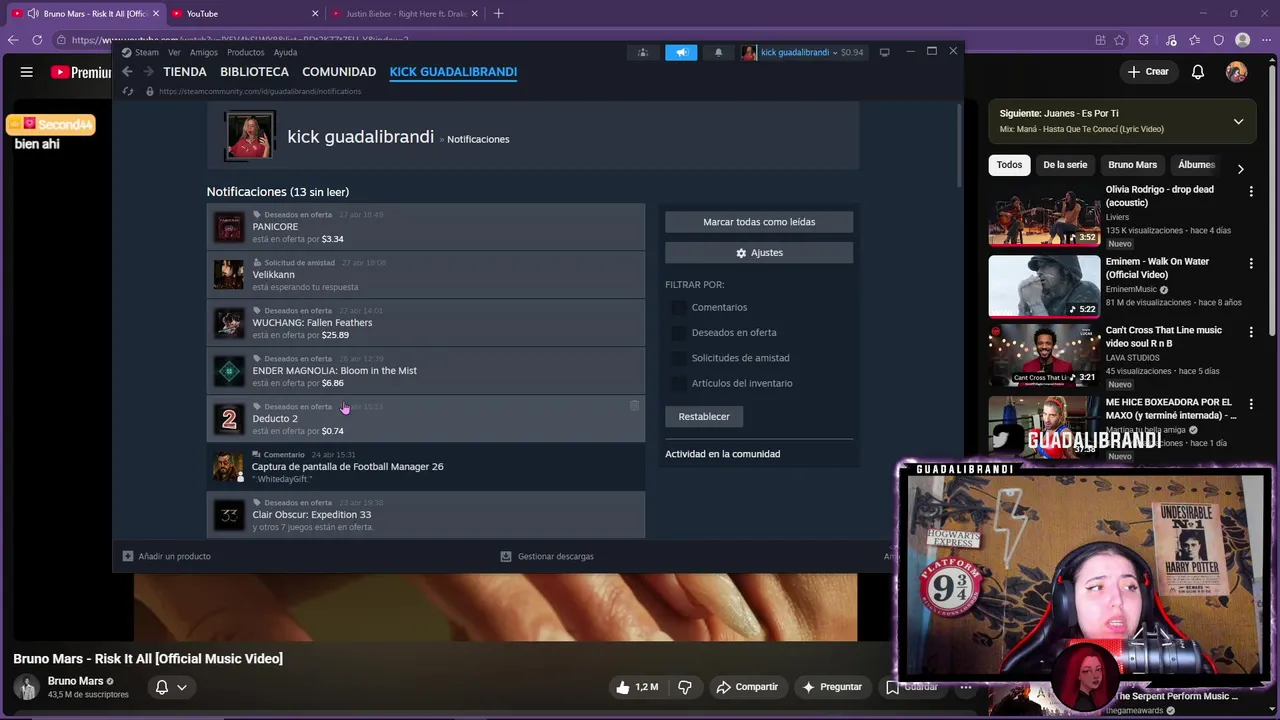Expand the Siguiente playlist panel chevron
1280x720 pixels.
1238,121
